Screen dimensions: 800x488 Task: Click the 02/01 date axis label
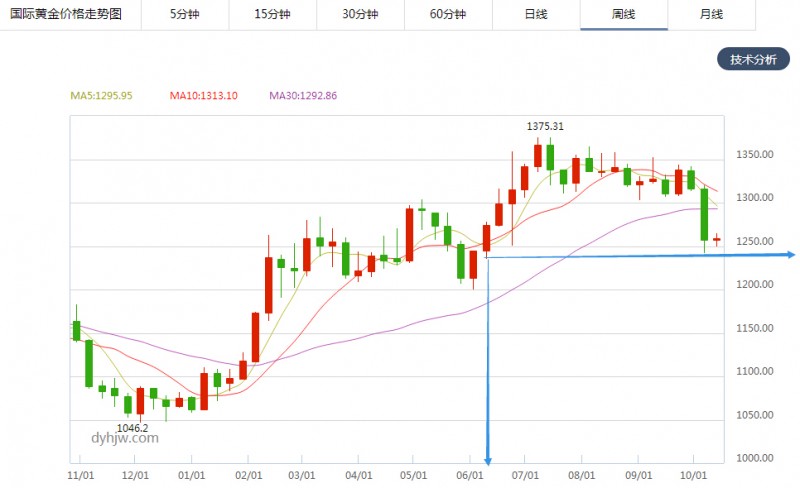[247, 475]
